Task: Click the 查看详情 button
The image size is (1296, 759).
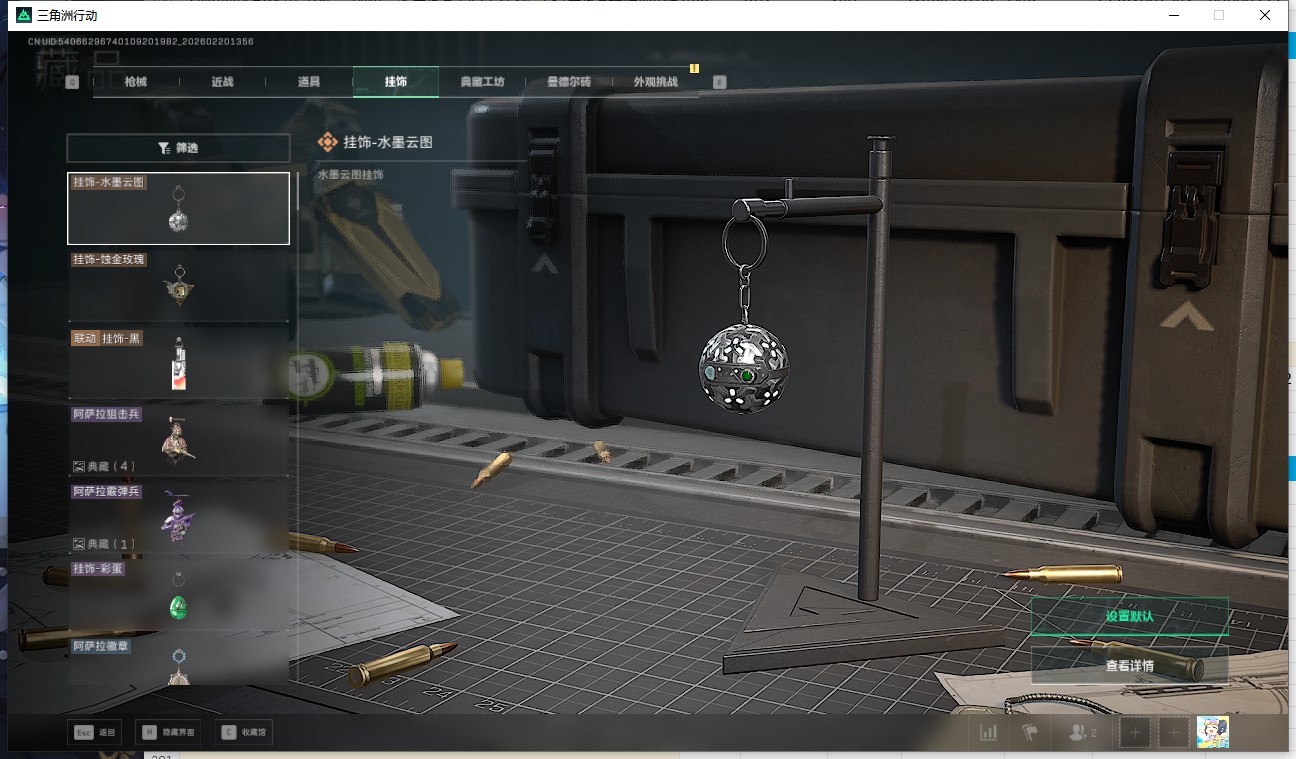Action: 1129,665
